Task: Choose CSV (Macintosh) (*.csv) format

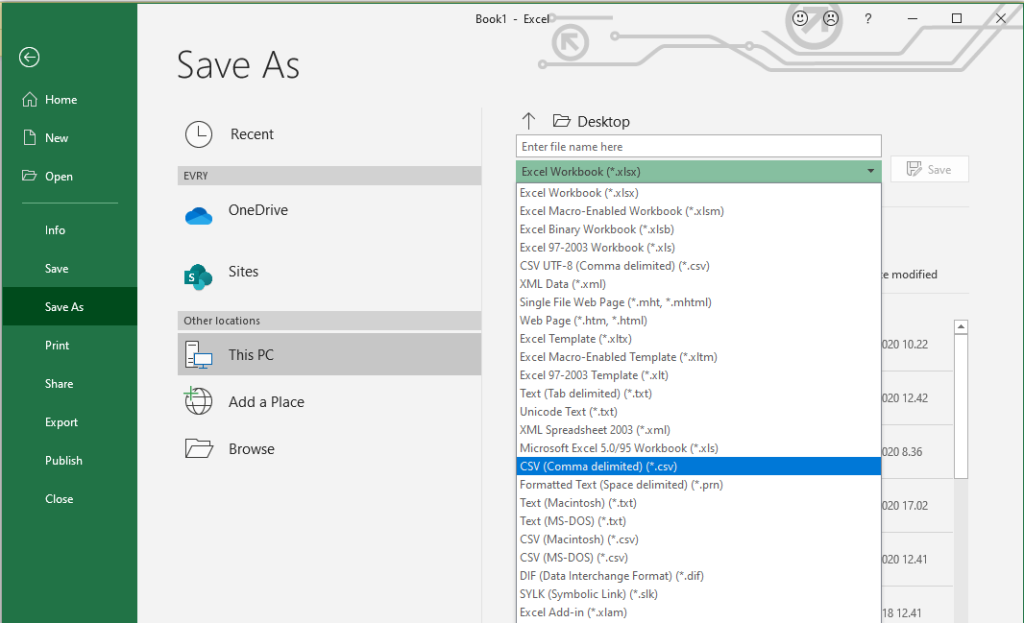Action: tap(698, 539)
